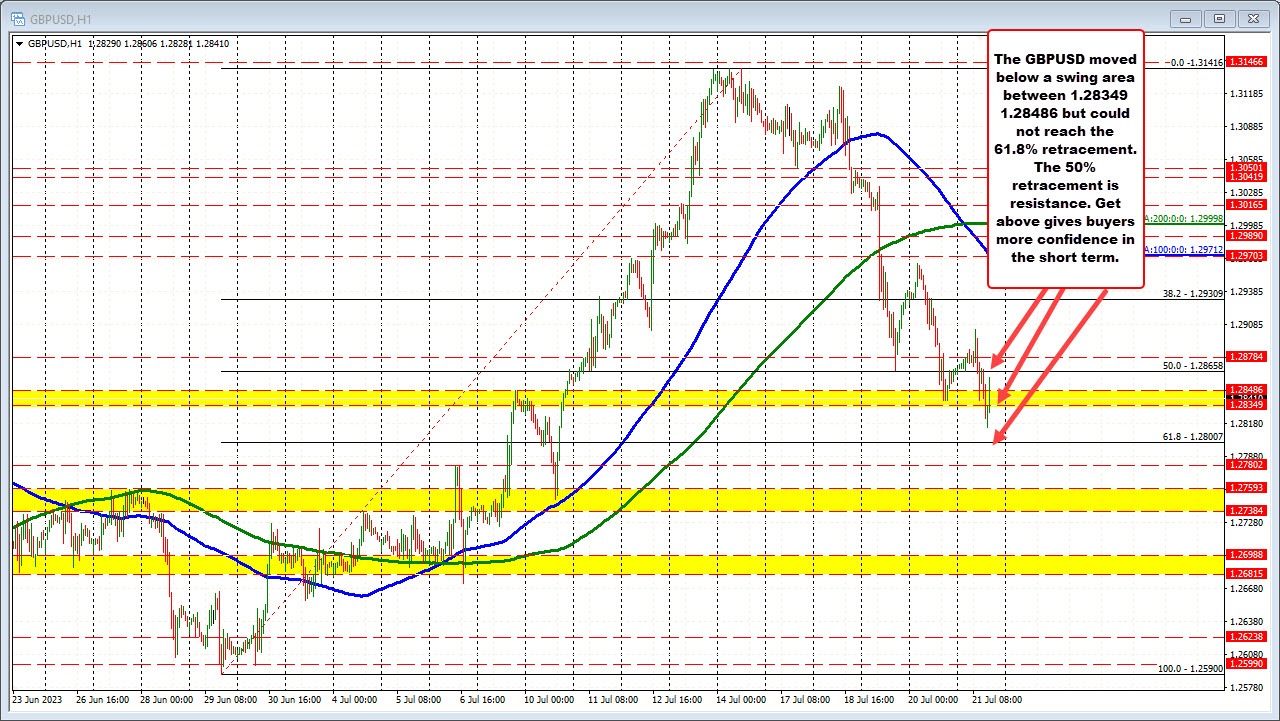
Task: Click 14 Jul 00:00 on time axis
Action: coord(740,700)
